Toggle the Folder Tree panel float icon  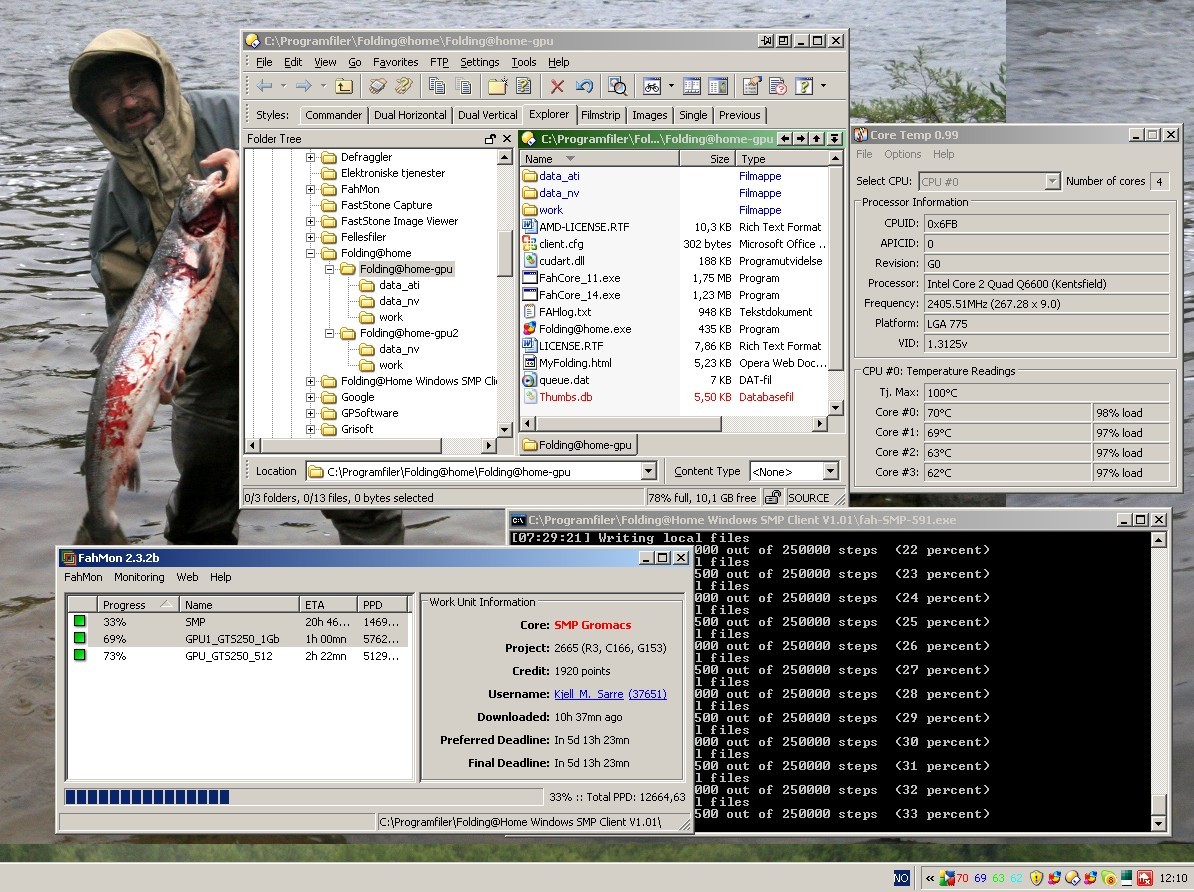tap(490, 139)
